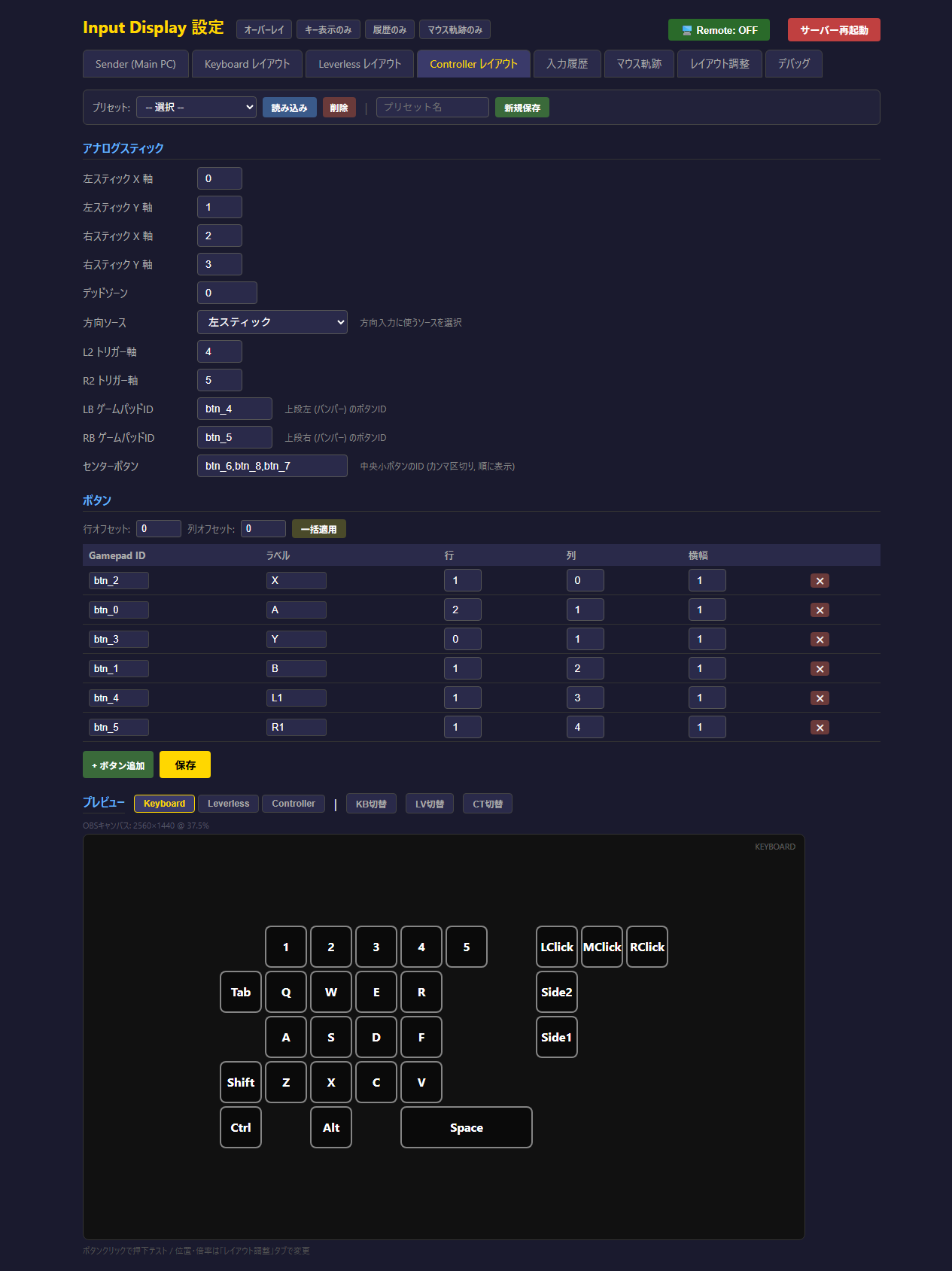Viewport: 952px width, 1271px height.
Task: Remove the btn_5 R1 button row
Action: 820,728
